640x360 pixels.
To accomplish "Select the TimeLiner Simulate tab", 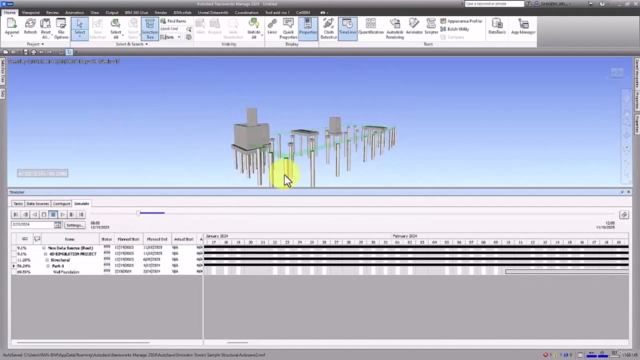I will point(82,203).
